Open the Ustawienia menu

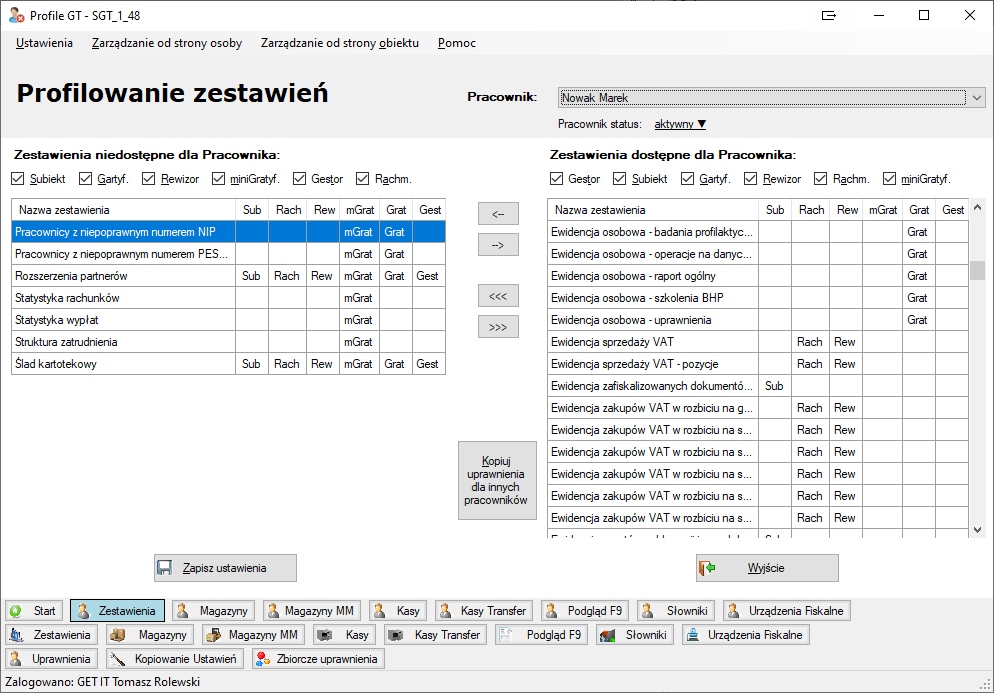click(x=44, y=43)
